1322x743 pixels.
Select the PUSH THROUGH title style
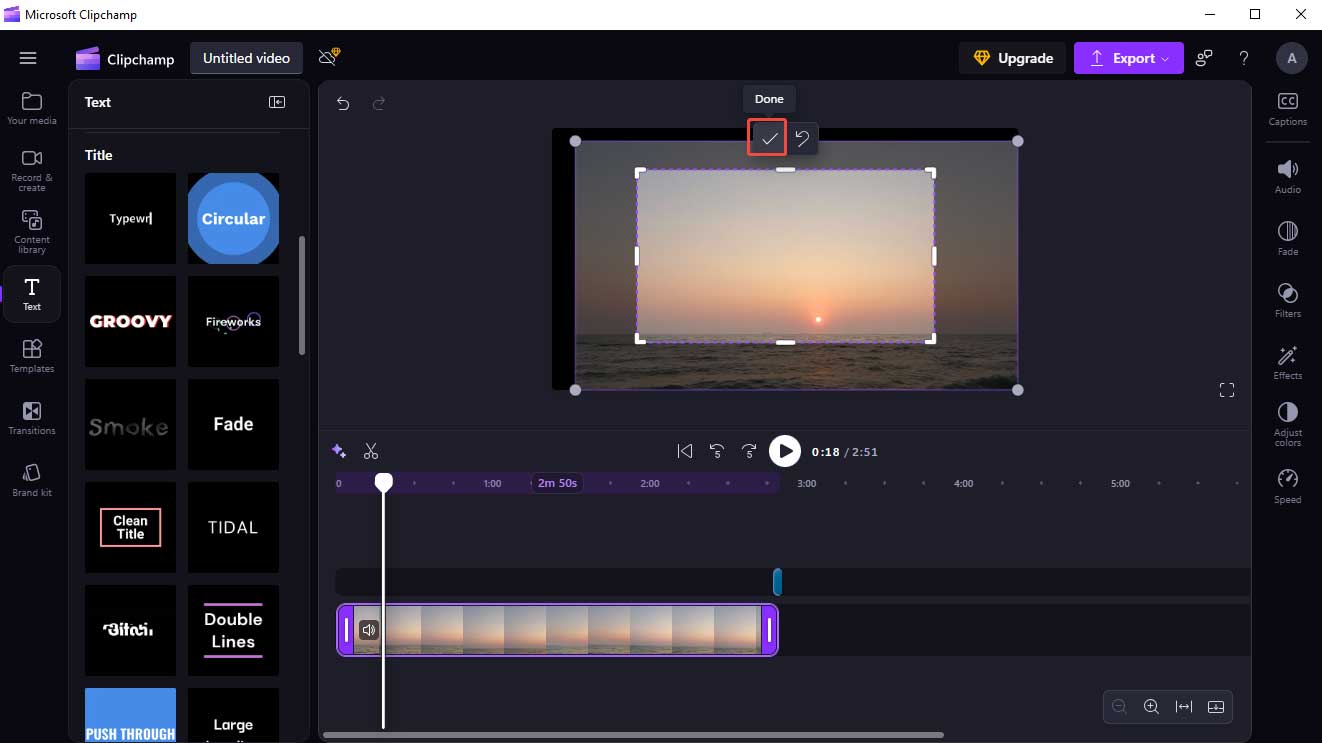[130, 715]
